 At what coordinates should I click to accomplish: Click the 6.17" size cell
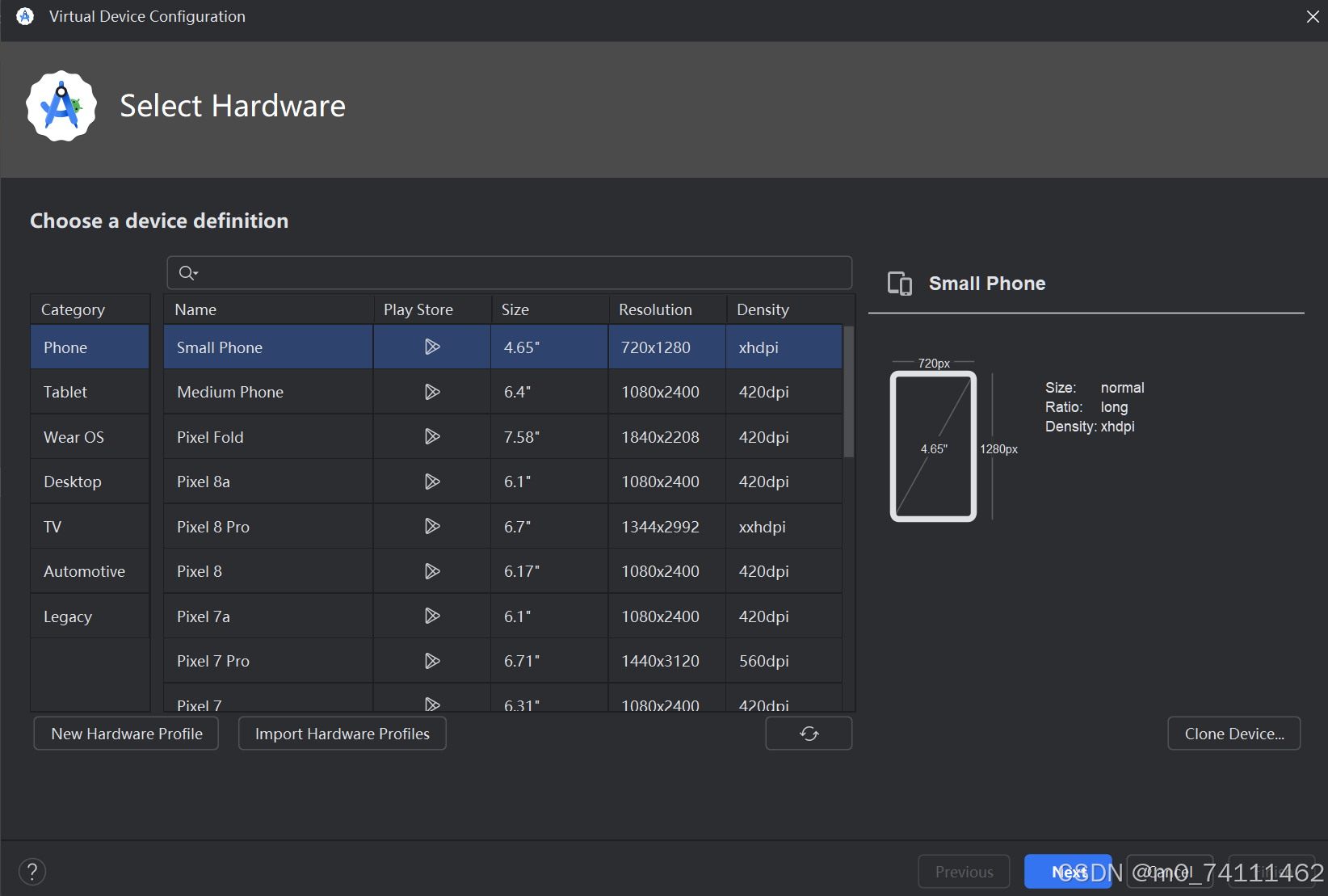[x=549, y=571]
